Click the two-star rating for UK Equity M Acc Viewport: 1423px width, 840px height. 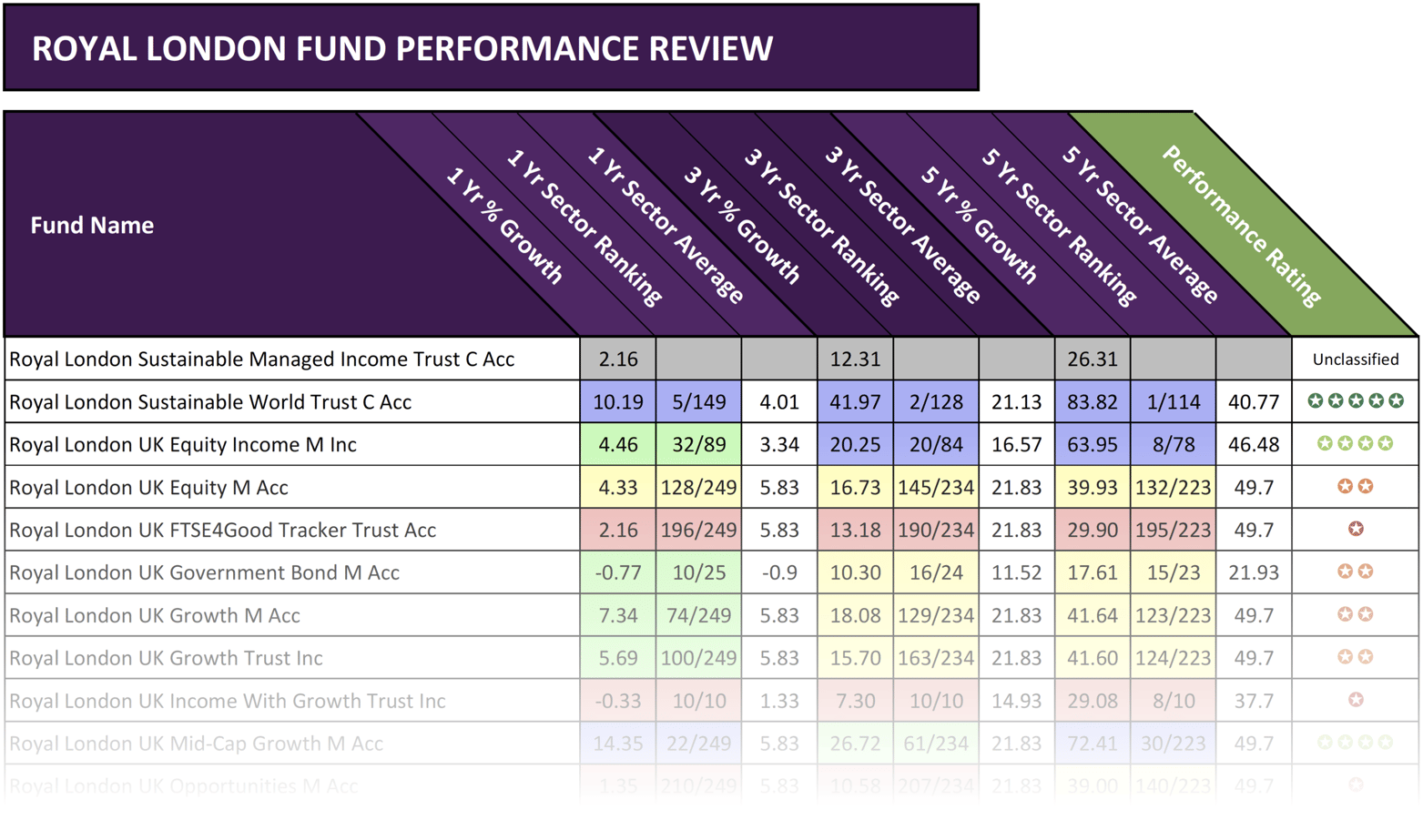1356,487
